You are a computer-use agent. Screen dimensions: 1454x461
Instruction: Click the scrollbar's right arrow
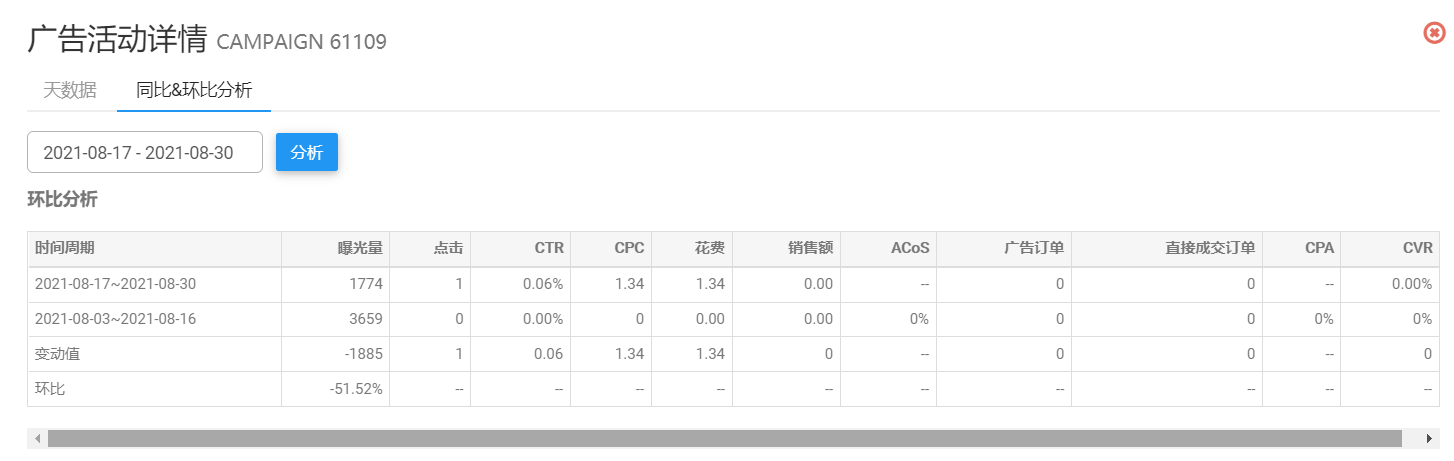point(1429,438)
